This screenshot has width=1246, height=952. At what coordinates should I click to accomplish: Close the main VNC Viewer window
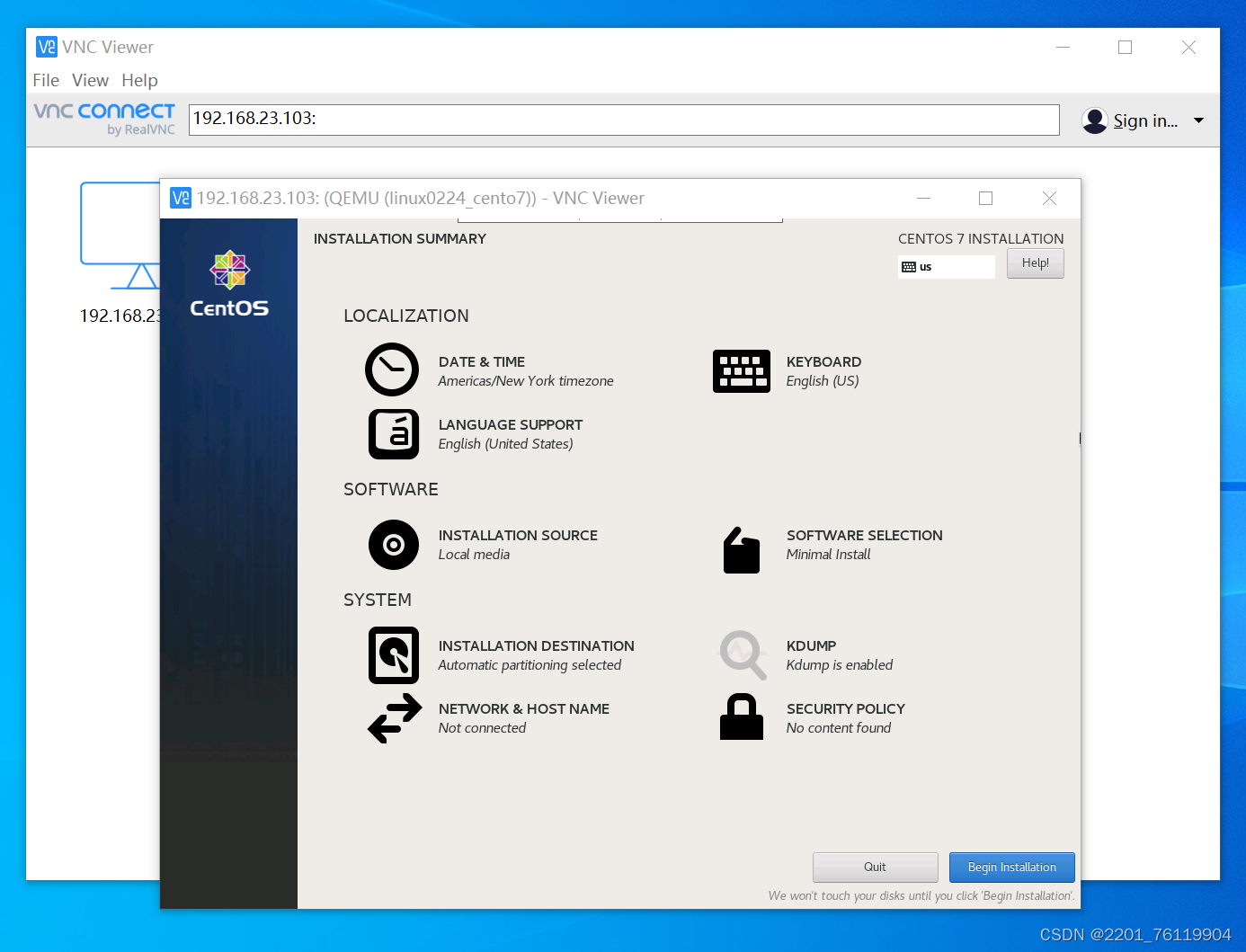(1188, 47)
